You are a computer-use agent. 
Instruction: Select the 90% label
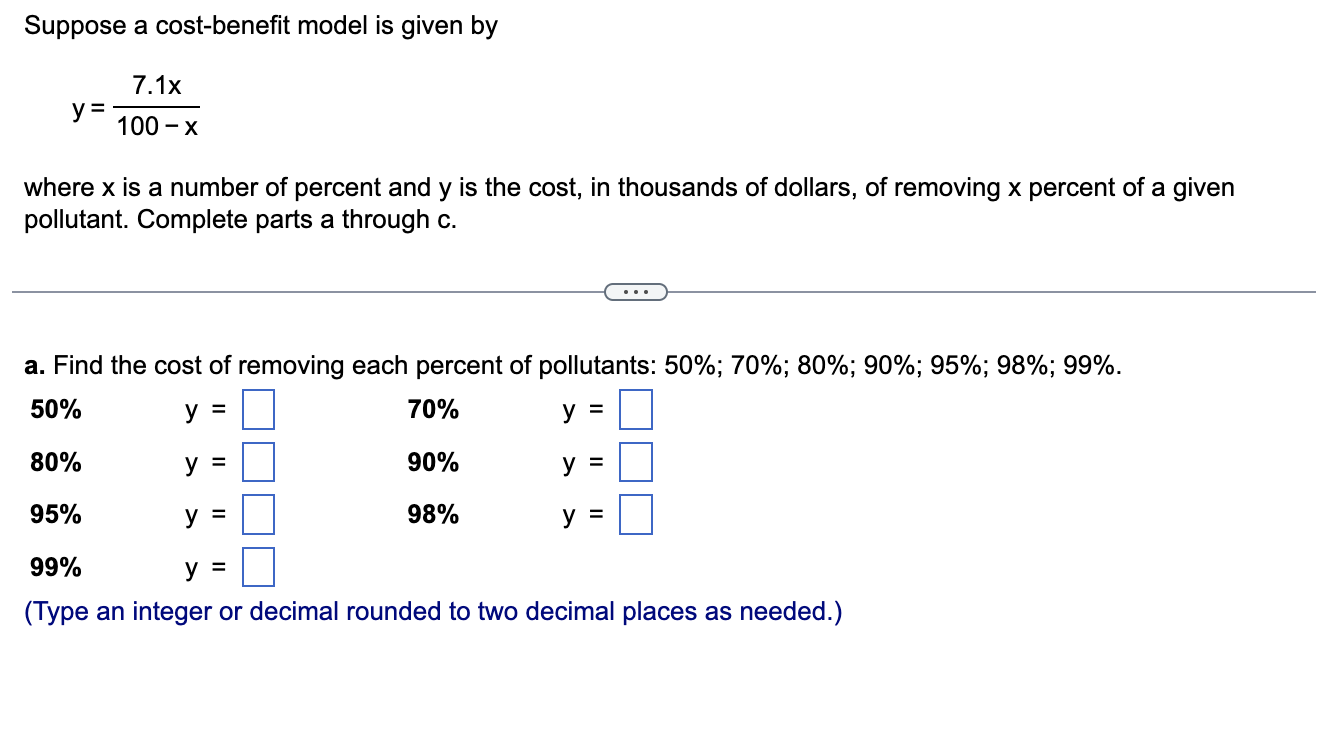(x=433, y=462)
